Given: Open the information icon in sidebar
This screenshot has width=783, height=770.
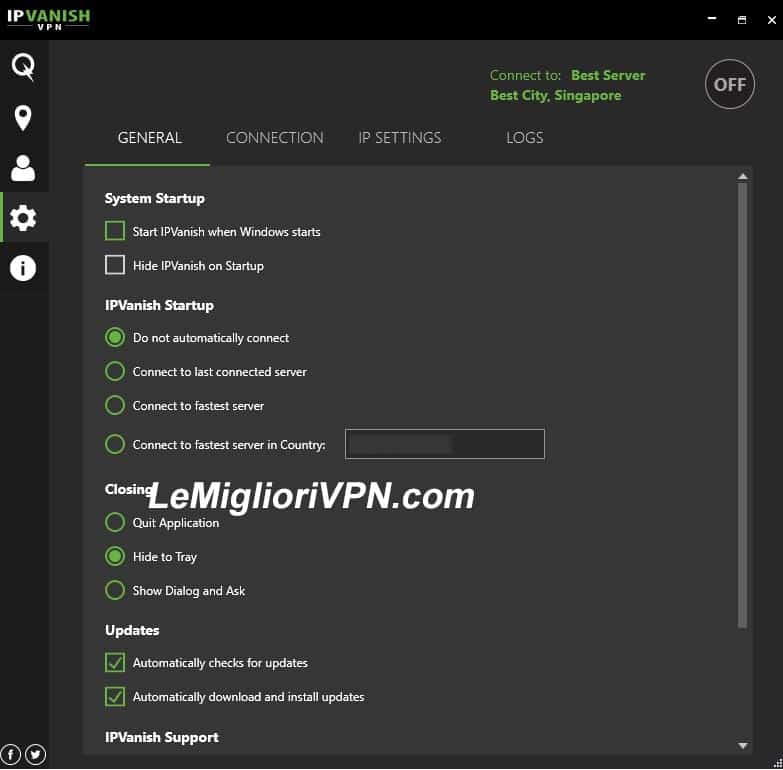Looking at the screenshot, I should click(23, 268).
